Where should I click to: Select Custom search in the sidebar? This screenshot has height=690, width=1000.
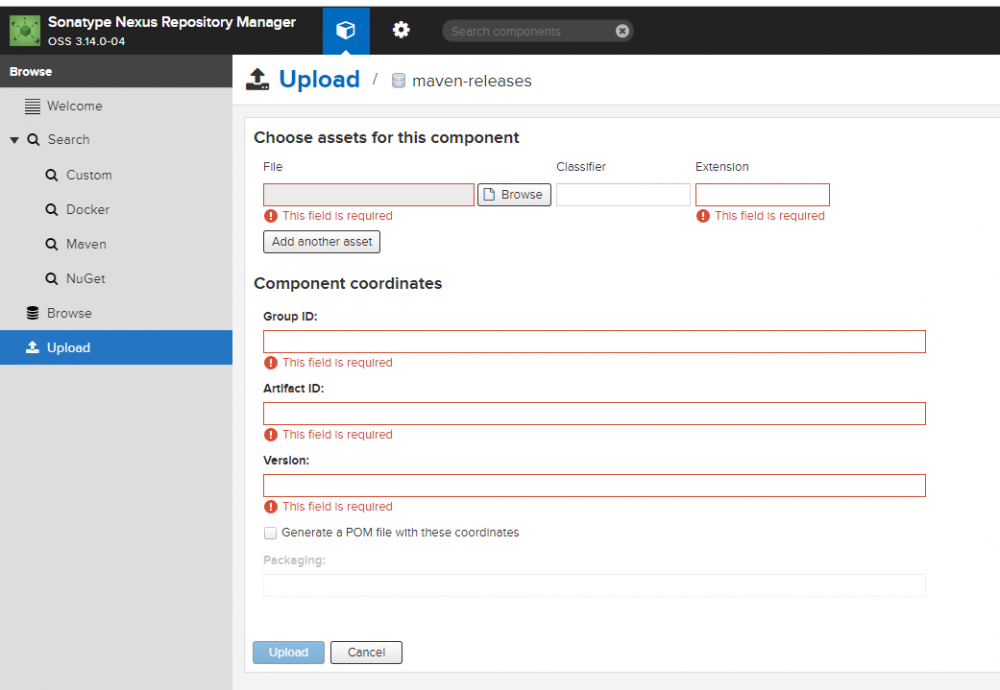pos(88,175)
